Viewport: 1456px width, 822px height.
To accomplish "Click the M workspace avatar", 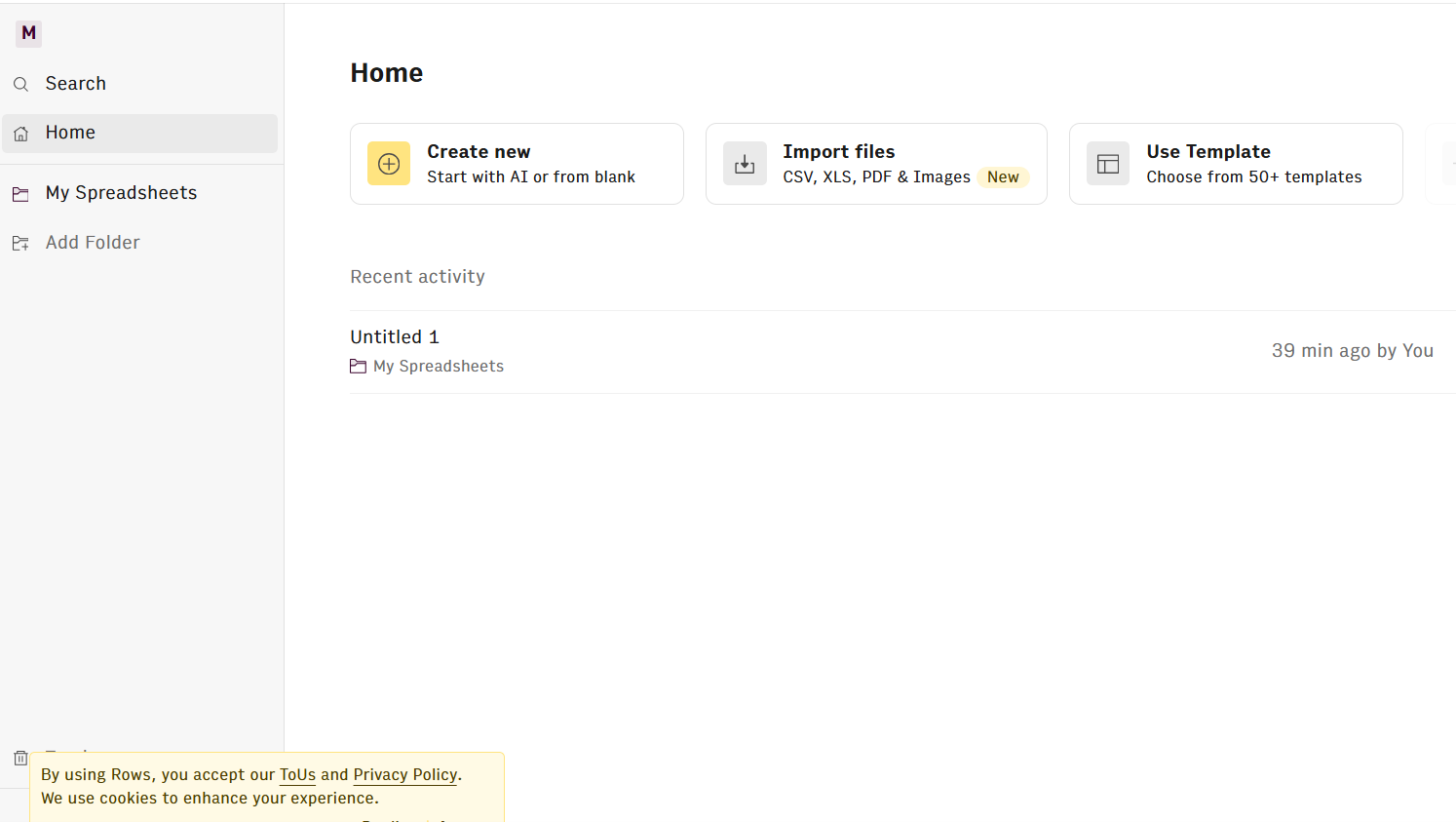I will coord(28,33).
